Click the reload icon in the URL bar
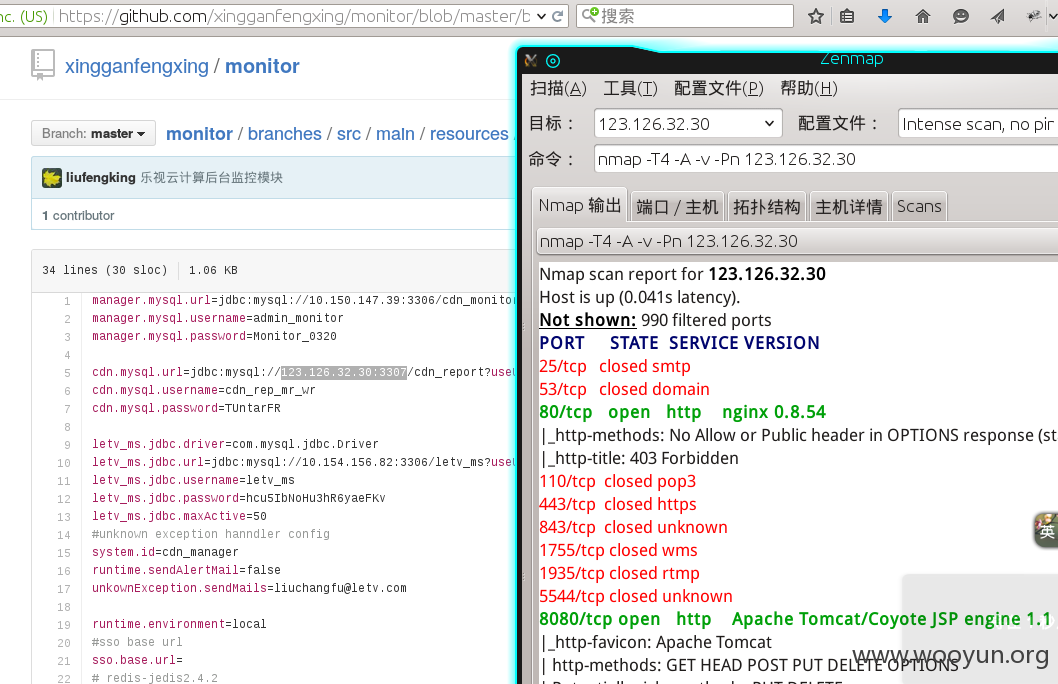 [557, 16]
